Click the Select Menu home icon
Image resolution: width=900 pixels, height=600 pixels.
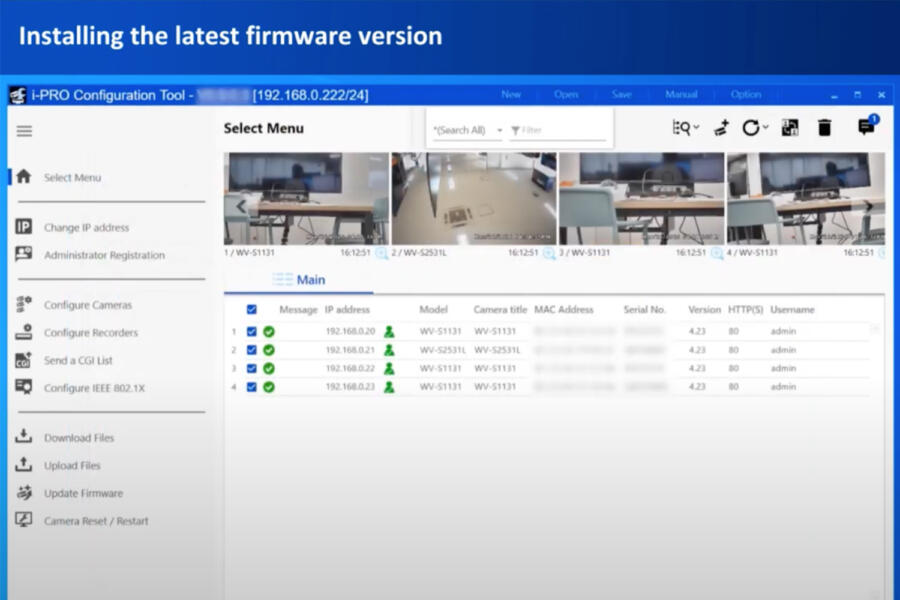(x=24, y=176)
